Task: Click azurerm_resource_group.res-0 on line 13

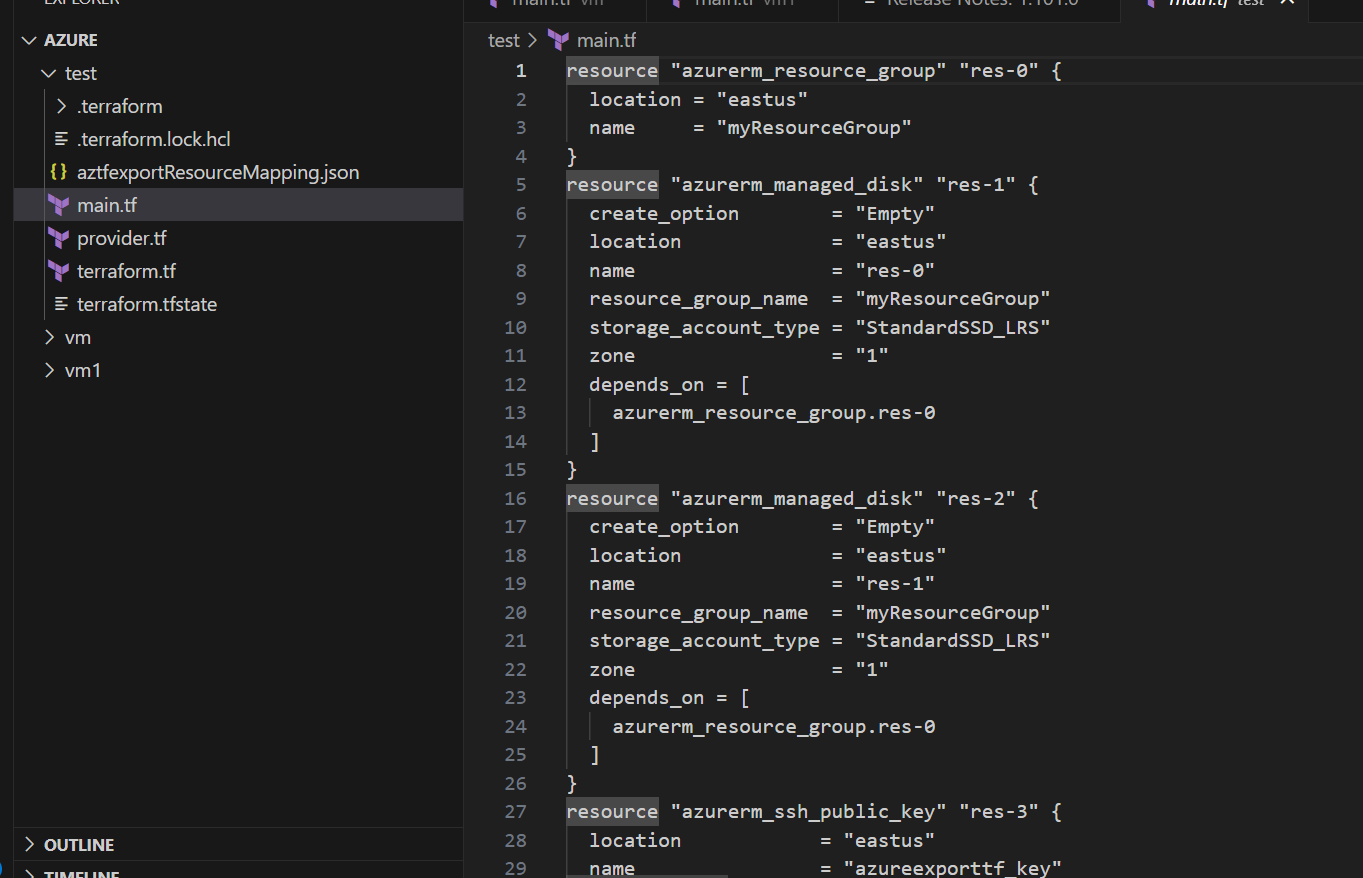Action: pos(774,412)
